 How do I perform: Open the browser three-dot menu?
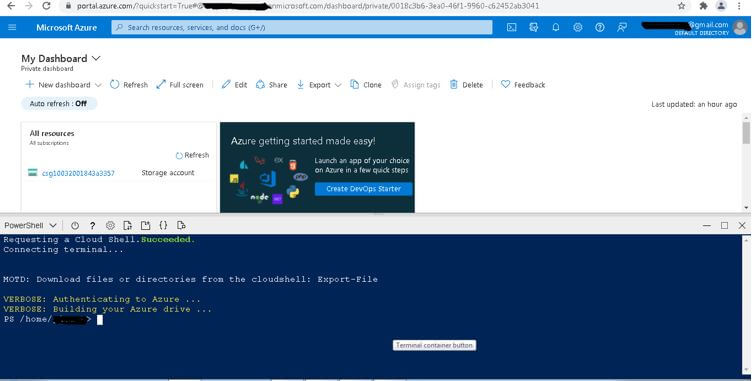[739, 6]
